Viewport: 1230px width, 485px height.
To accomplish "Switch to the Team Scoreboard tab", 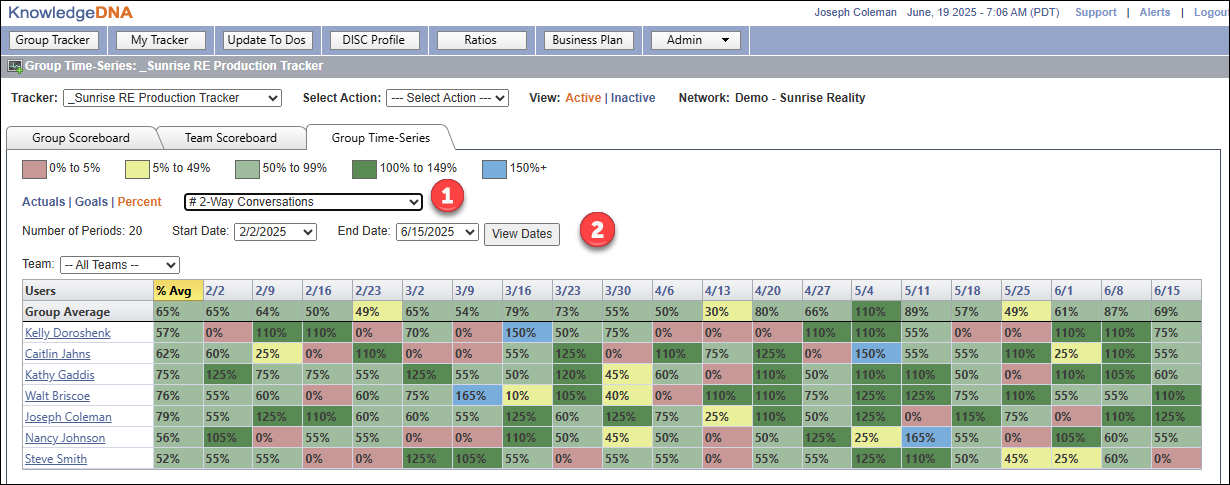I will click(x=231, y=138).
